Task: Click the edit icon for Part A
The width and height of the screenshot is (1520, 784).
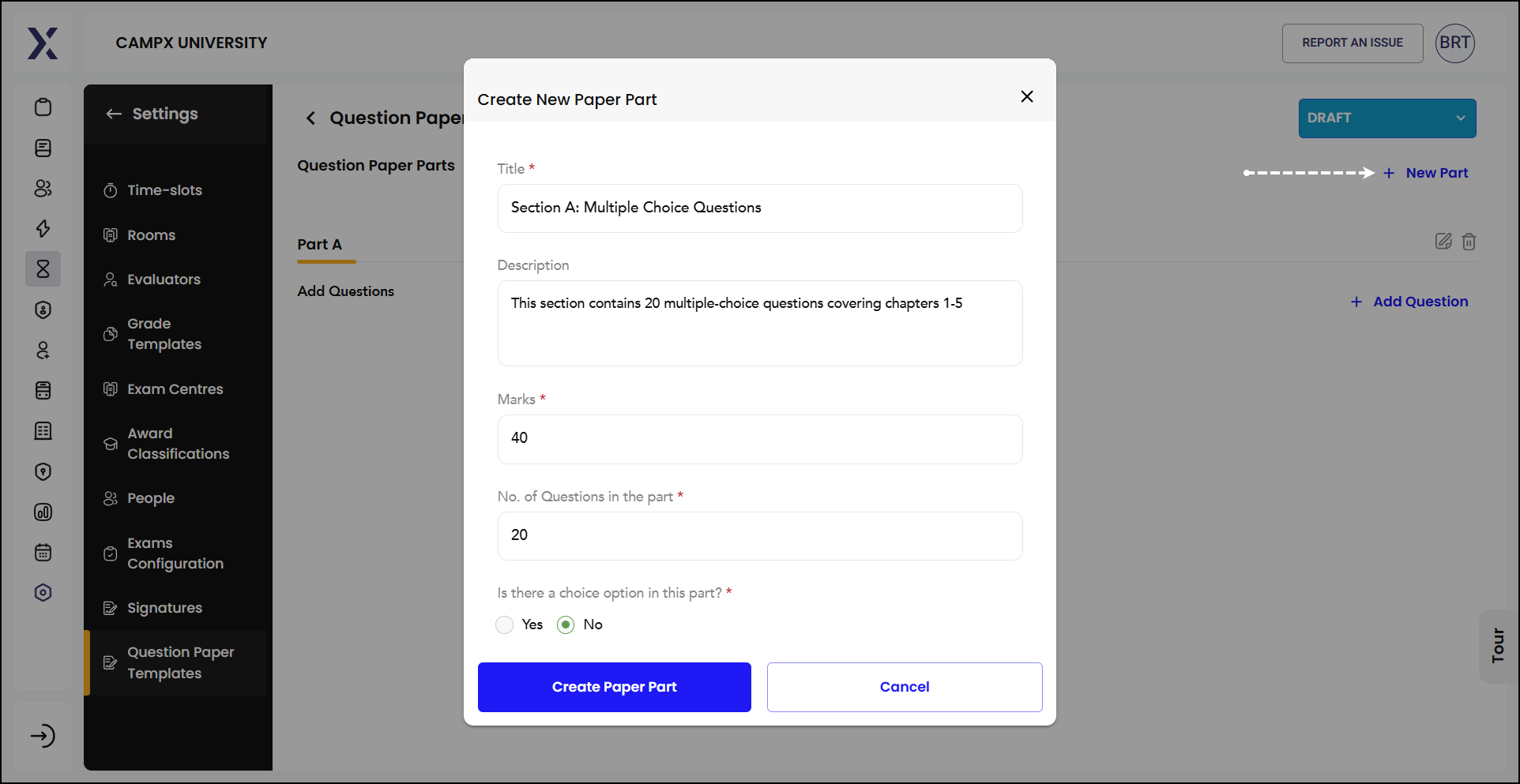Action: tap(1443, 242)
